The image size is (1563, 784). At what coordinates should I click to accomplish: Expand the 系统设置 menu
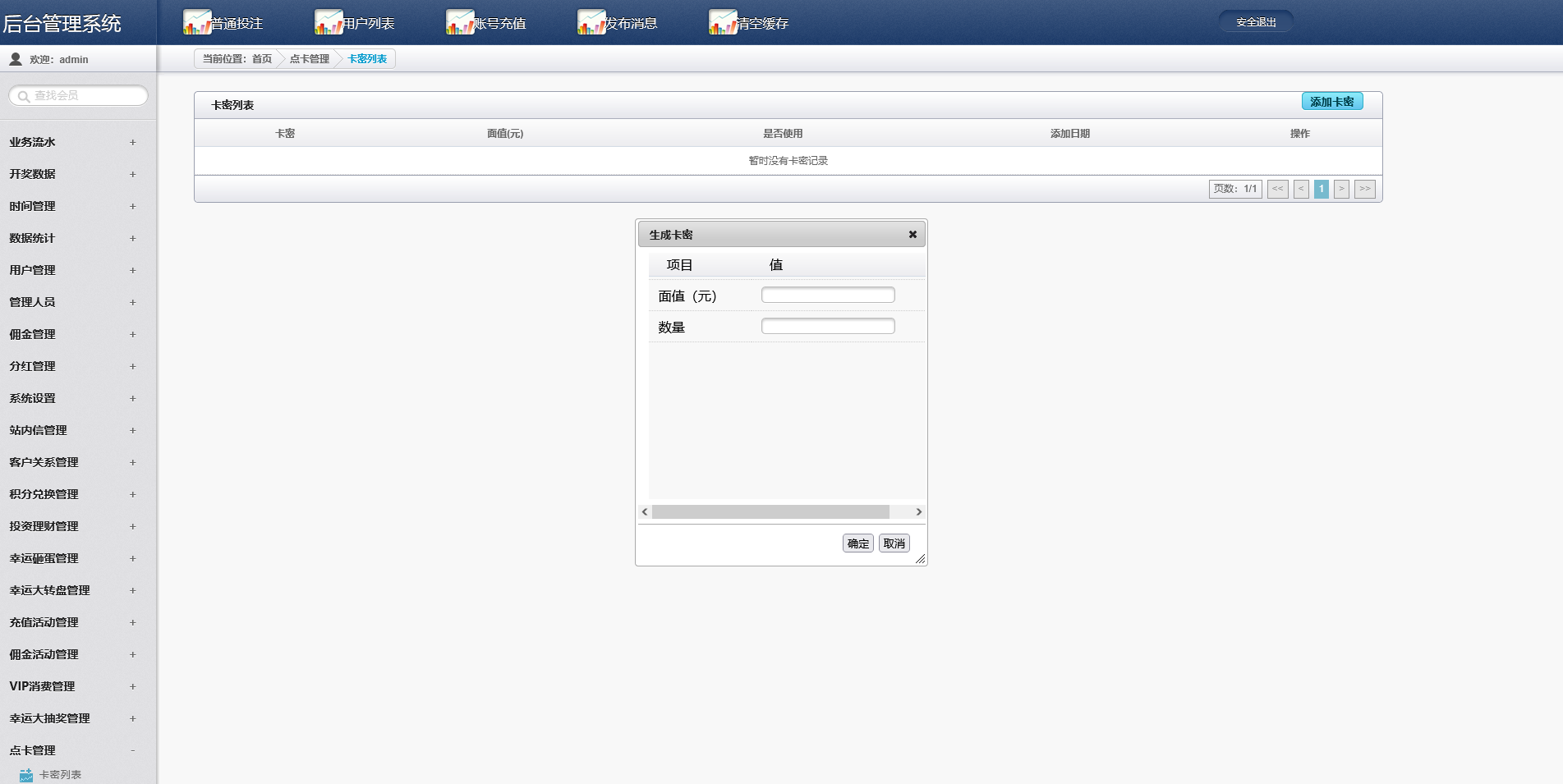132,398
